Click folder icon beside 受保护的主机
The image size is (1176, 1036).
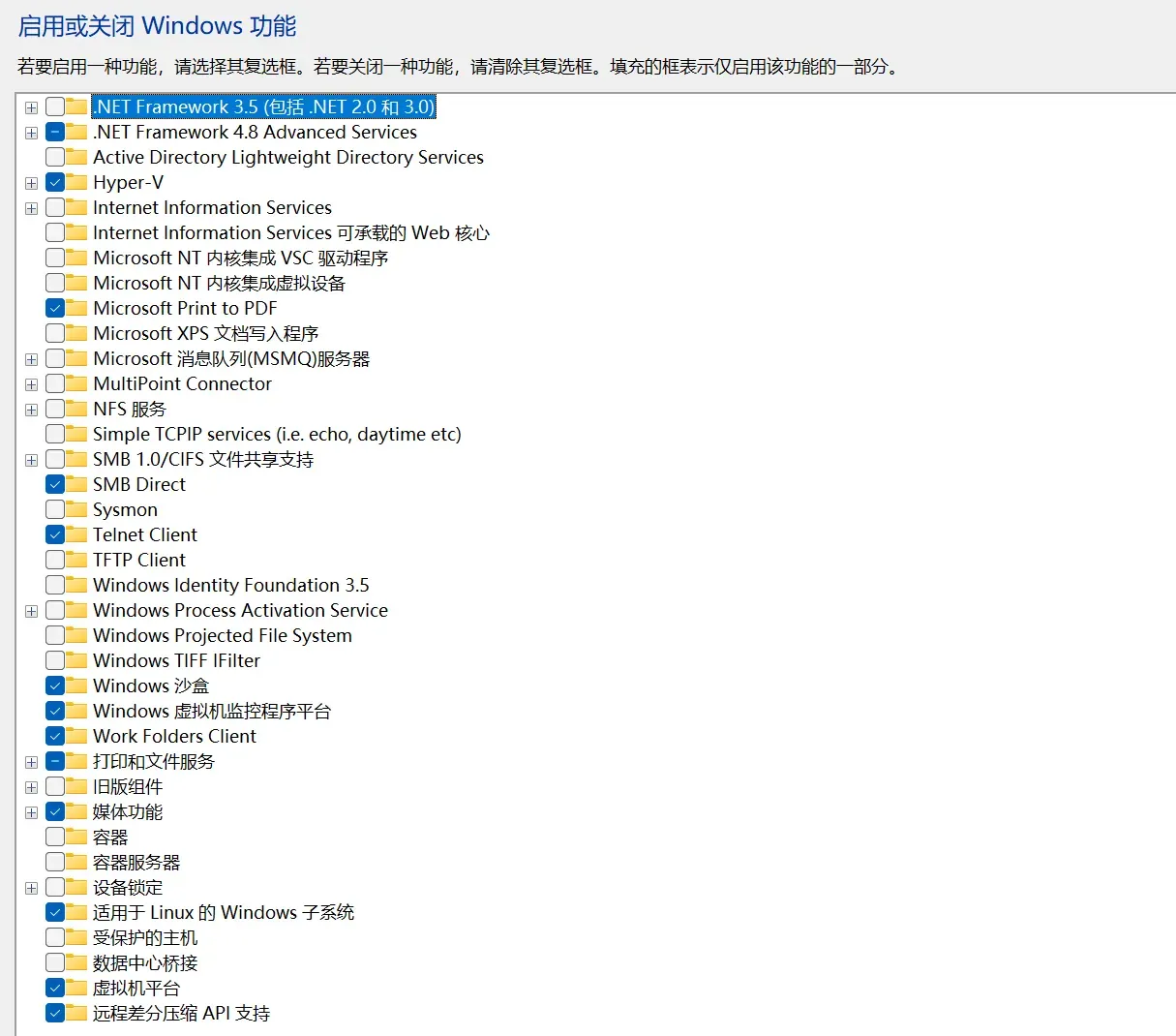76,937
